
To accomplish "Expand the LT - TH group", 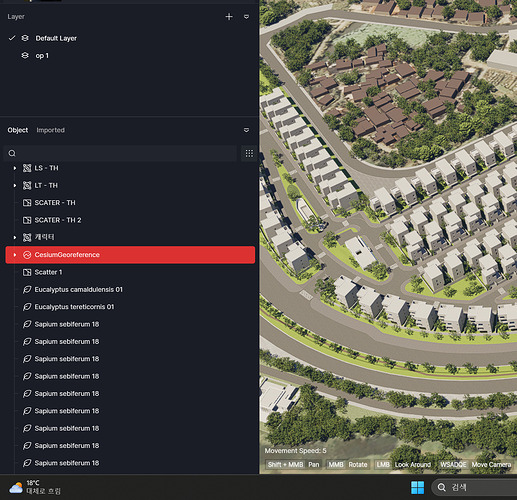I will pos(15,185).
